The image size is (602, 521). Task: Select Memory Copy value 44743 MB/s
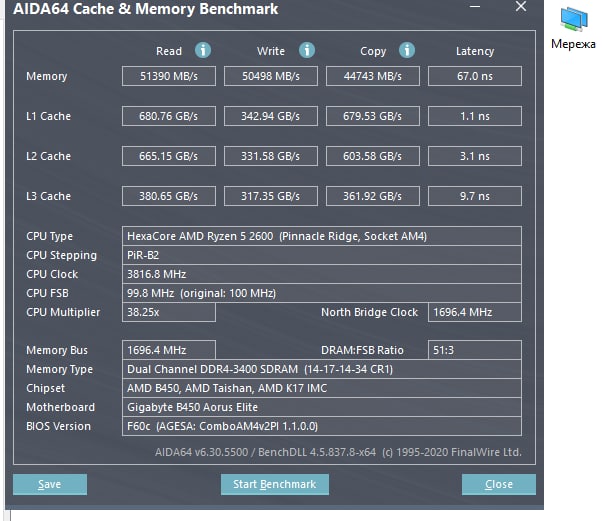point(373,76)
